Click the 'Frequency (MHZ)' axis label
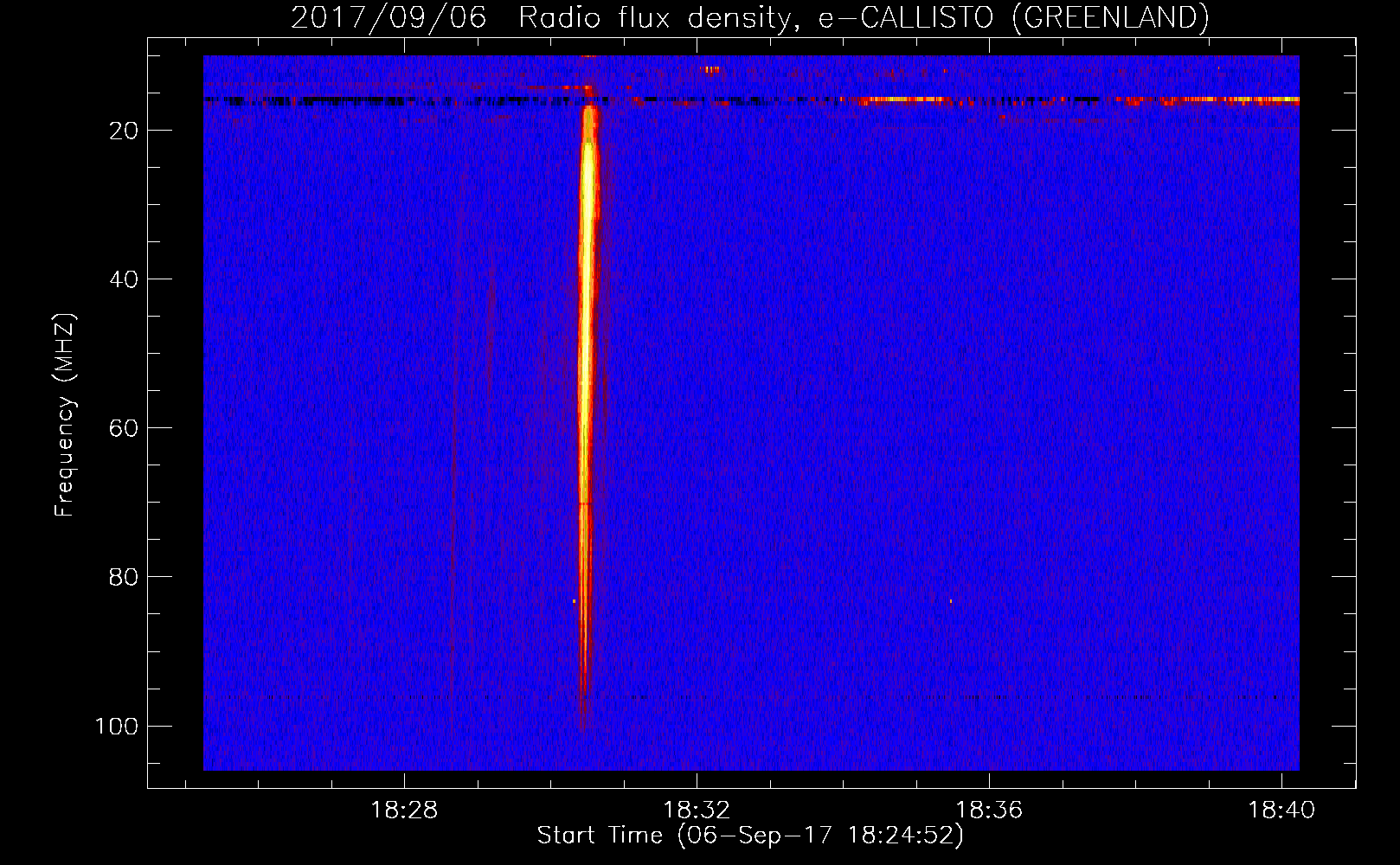1400x865 pixels. (65, 415)
